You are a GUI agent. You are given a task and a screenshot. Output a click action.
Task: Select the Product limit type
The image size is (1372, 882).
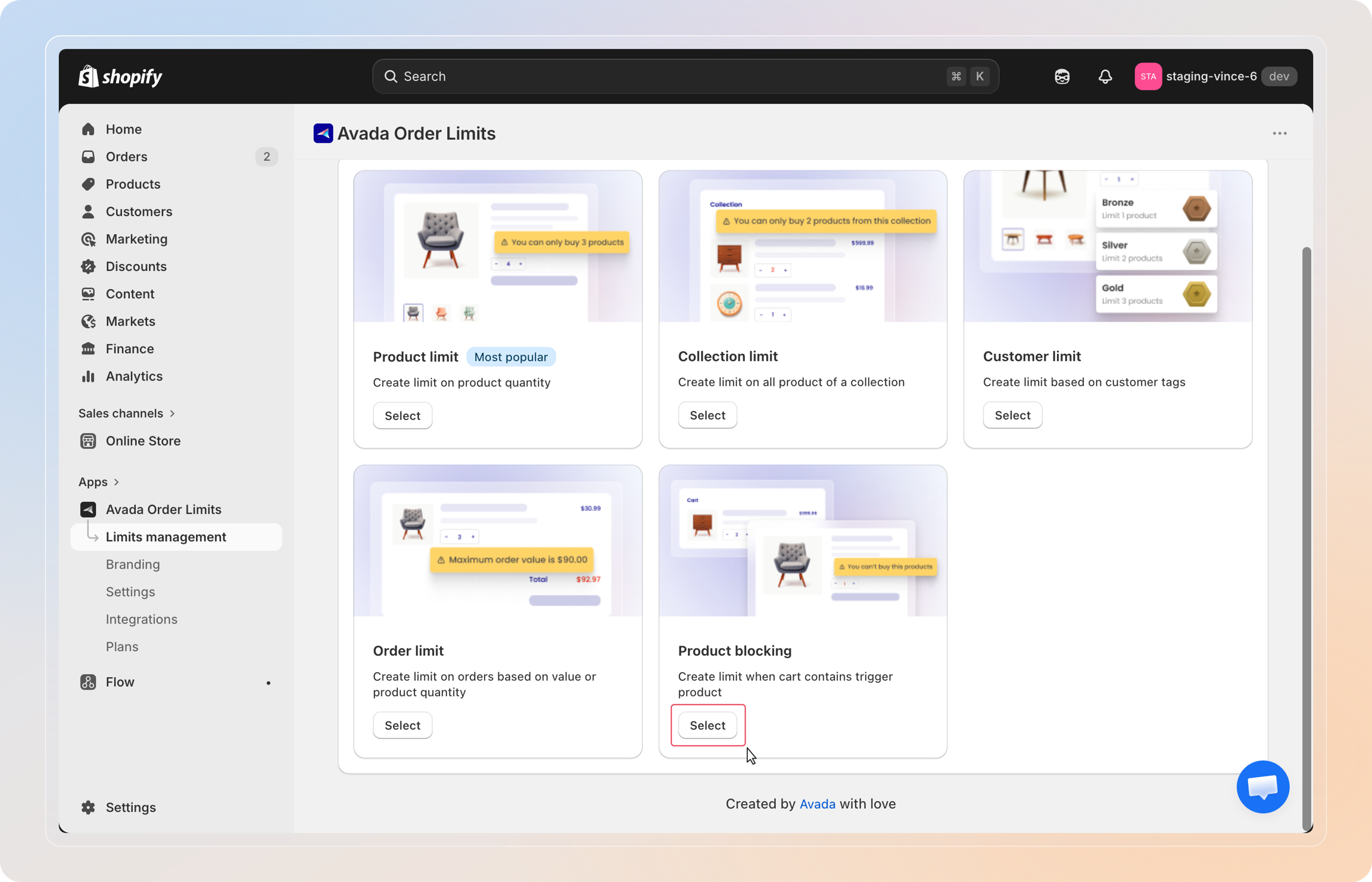point(403,416)
